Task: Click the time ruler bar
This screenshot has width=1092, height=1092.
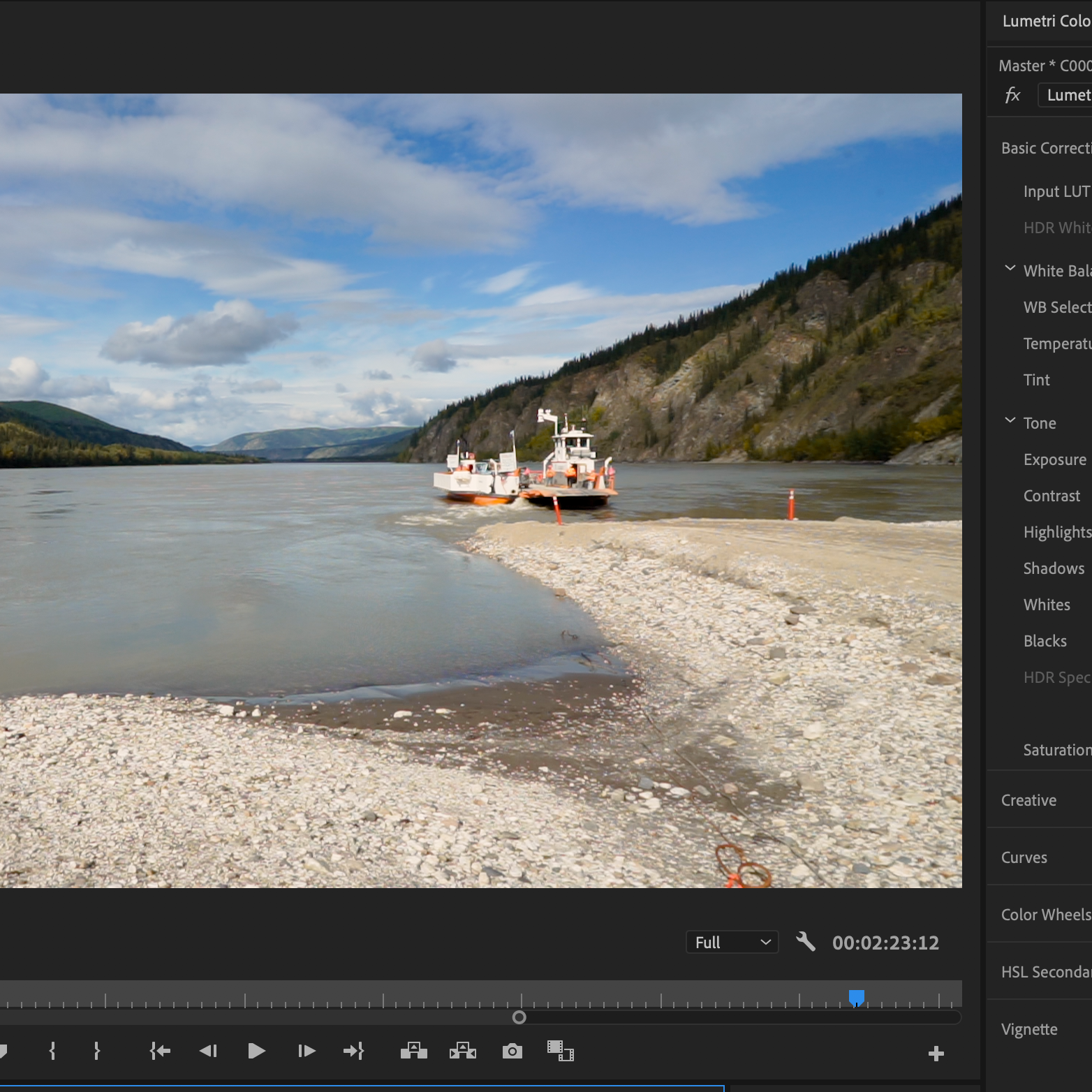Action: [481, 995]
